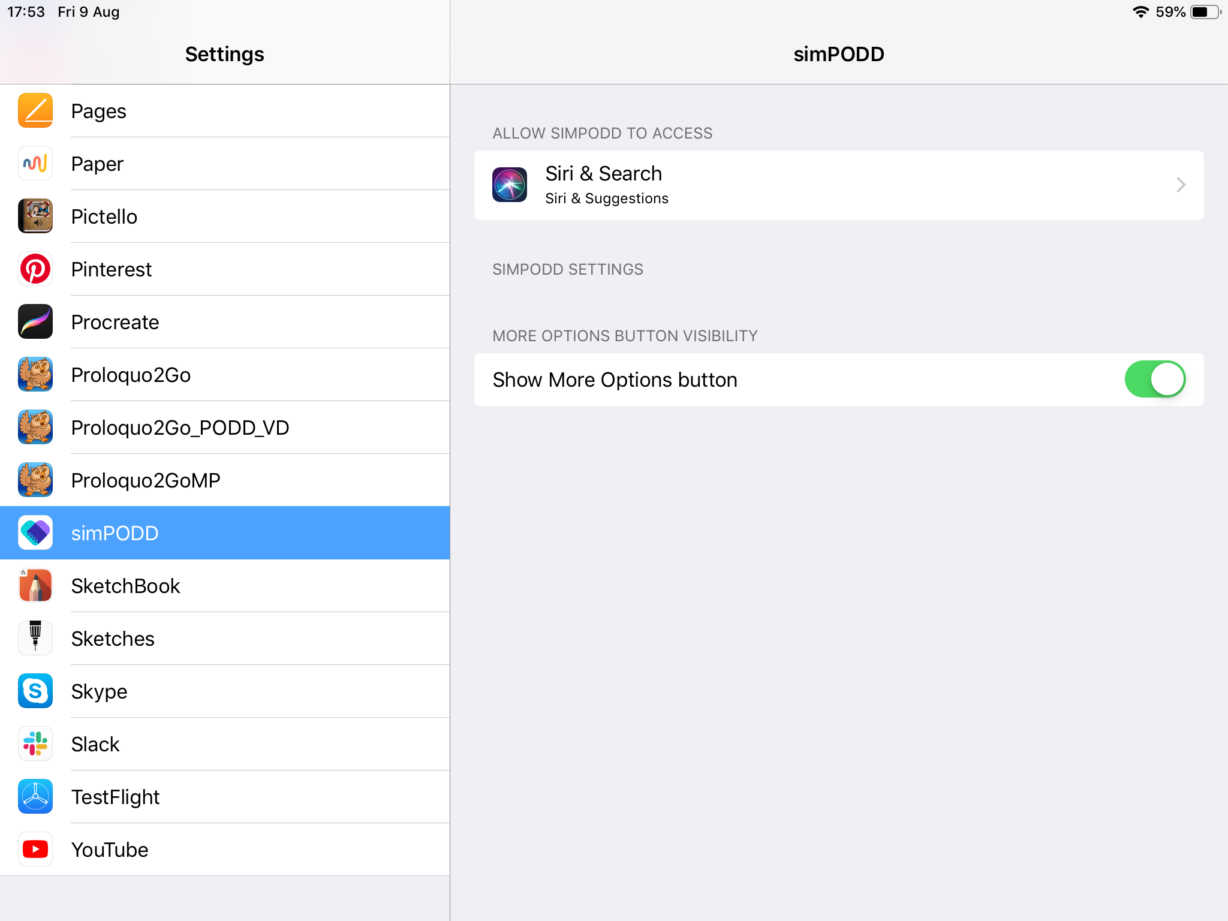Open the Procreate app icon in sidebar
The width and height of the screenshot is (1228, 921).
coord(35,322)
